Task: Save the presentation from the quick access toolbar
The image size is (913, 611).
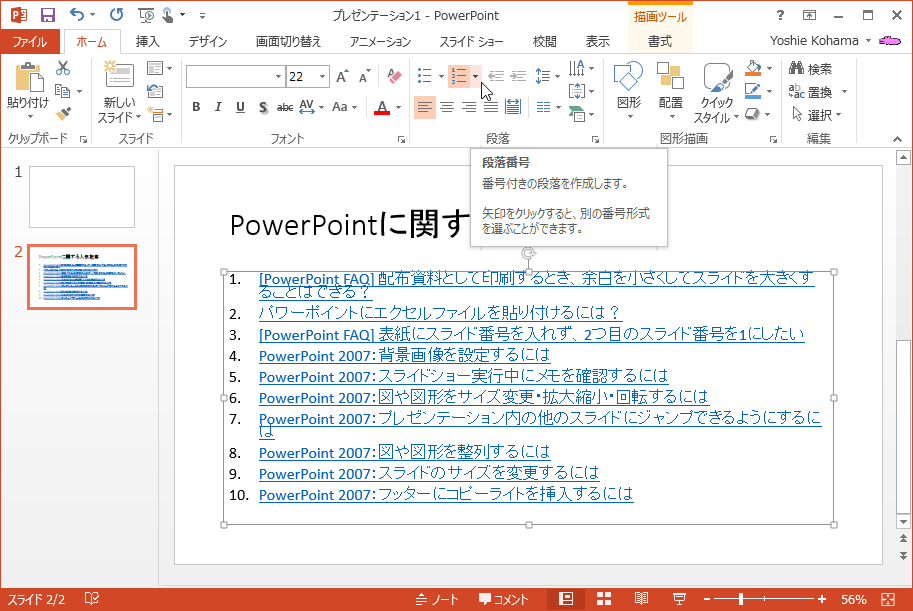Action: tap(48, 15)
